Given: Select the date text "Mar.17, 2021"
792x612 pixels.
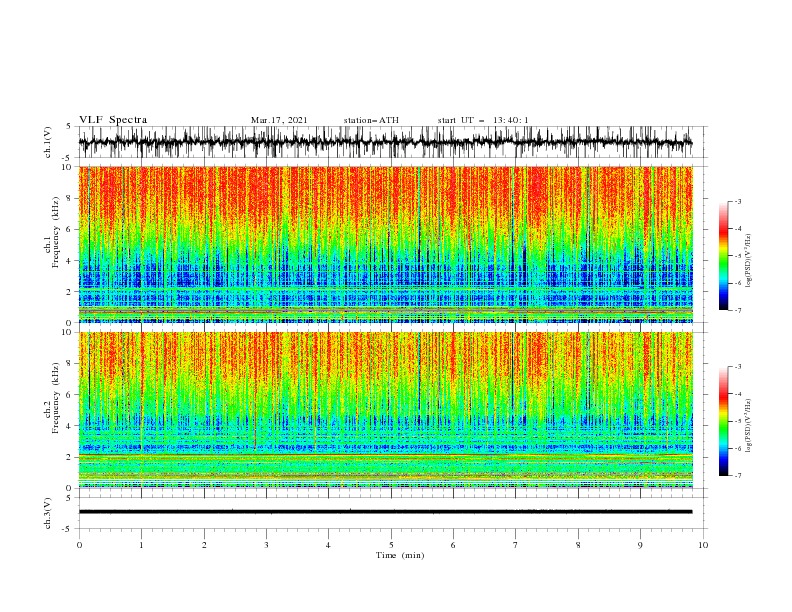Looking at the screenshot, I should pyautogui.click(x=279, y=120).
